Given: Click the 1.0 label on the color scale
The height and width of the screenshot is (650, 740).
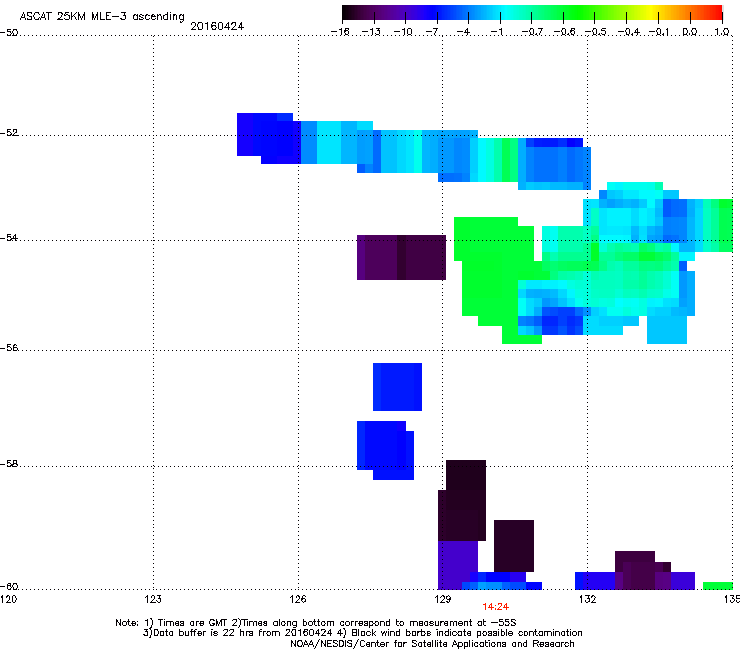Looking at the screenshot, I should 722,32.
